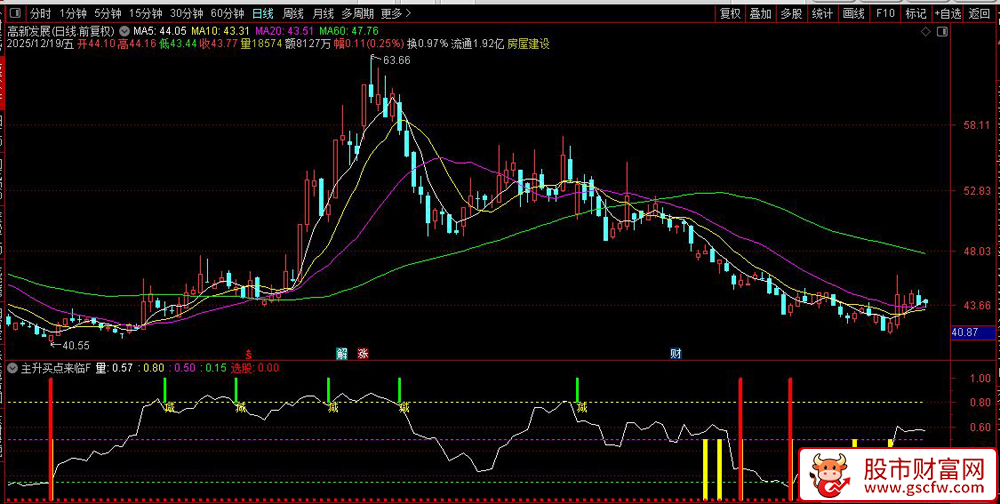Select the 60分钟 period tab
This screenshot has width=1000, height=504.
pos(227,14)
